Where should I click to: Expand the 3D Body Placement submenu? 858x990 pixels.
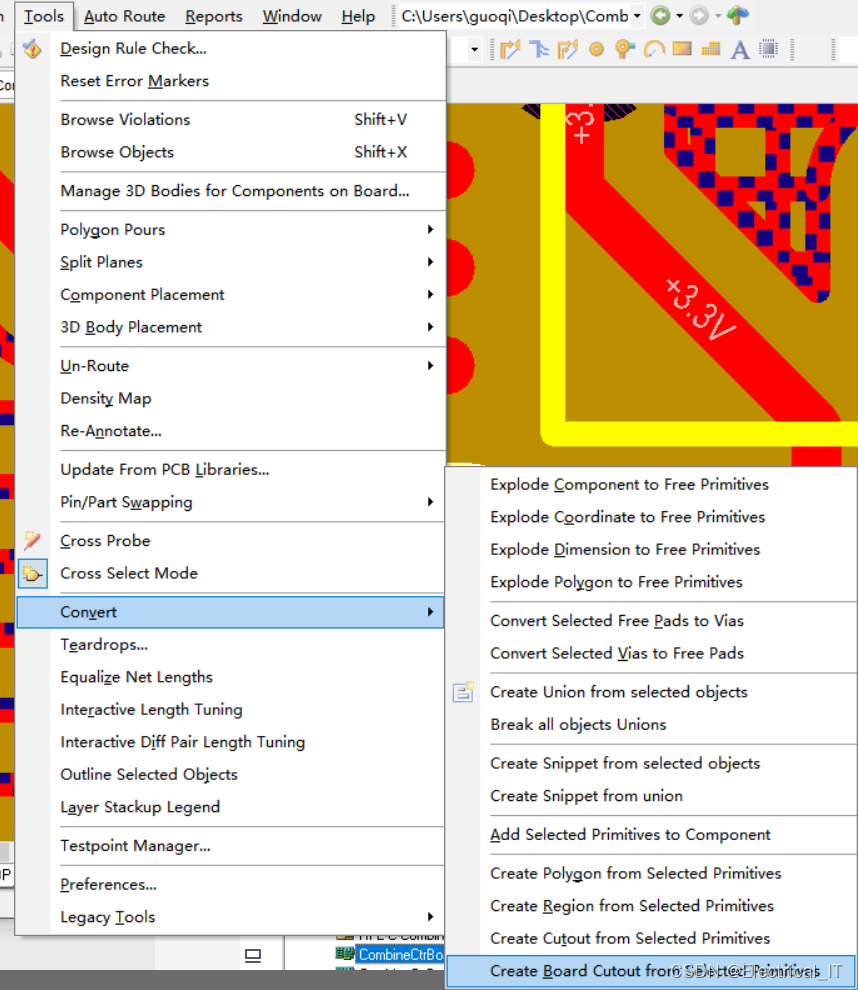(230, 327)
